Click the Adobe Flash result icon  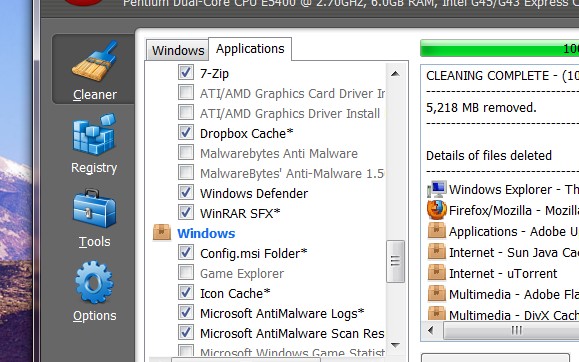click(x=437, y=294)
